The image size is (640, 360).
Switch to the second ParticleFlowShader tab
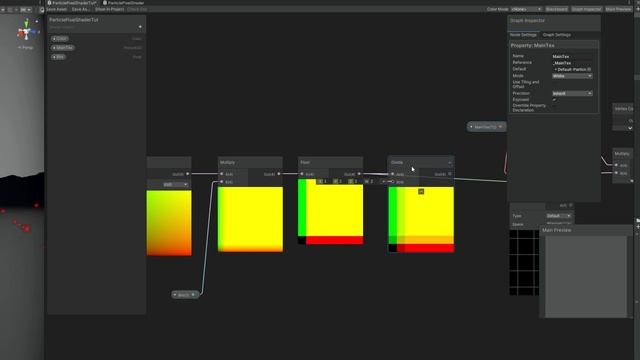124,3
